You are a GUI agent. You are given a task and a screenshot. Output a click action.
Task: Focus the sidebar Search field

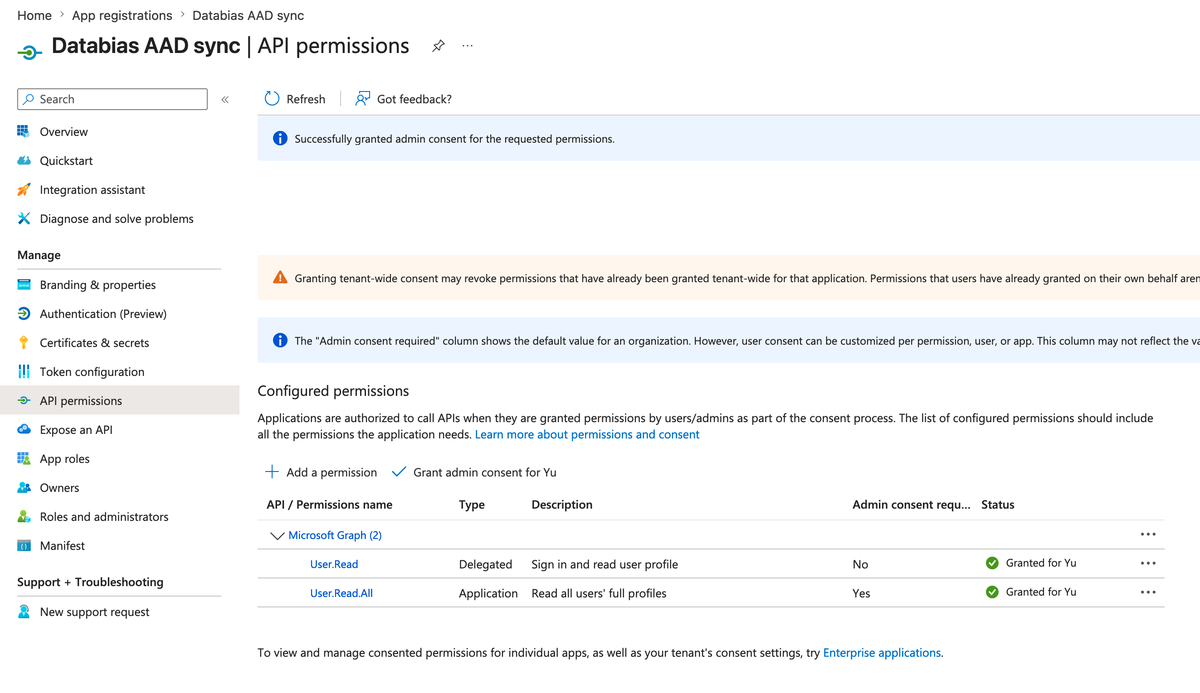[x=112, y=99]
